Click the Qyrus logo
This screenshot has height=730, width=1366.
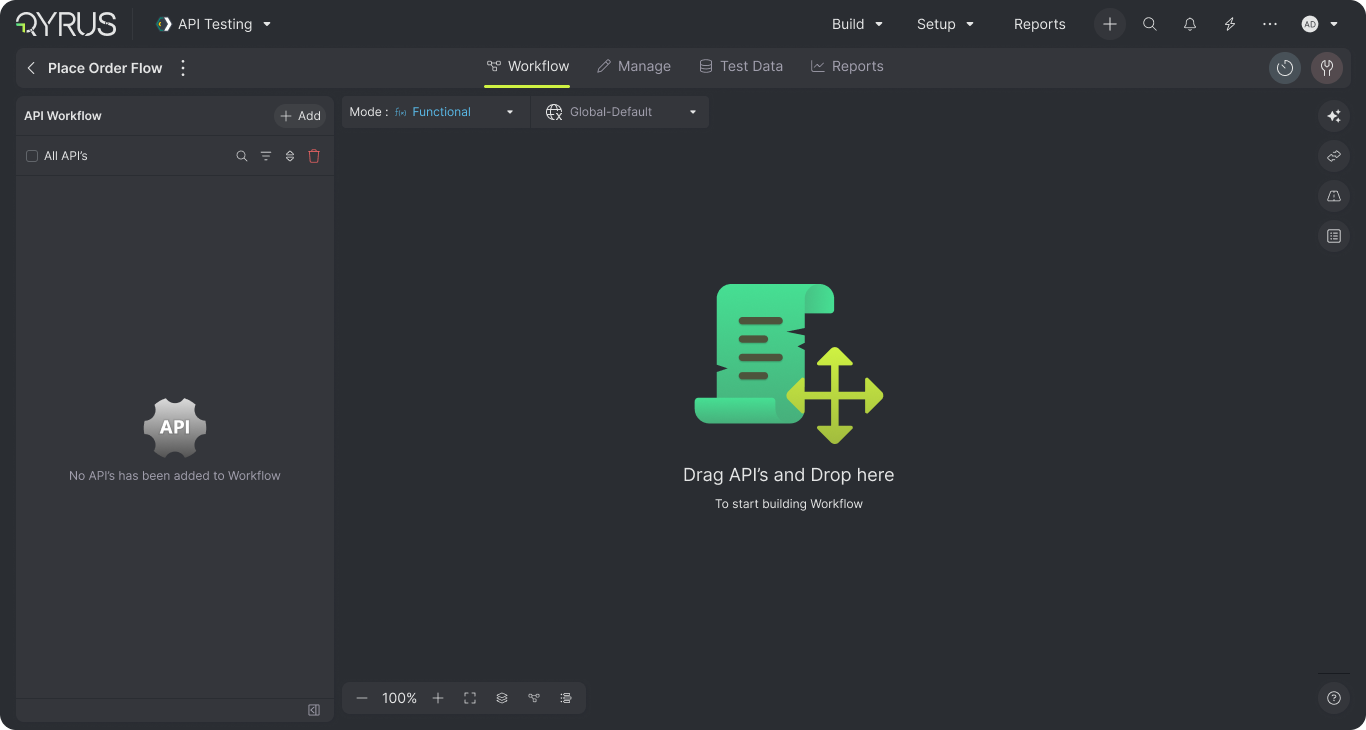(66, 24)
